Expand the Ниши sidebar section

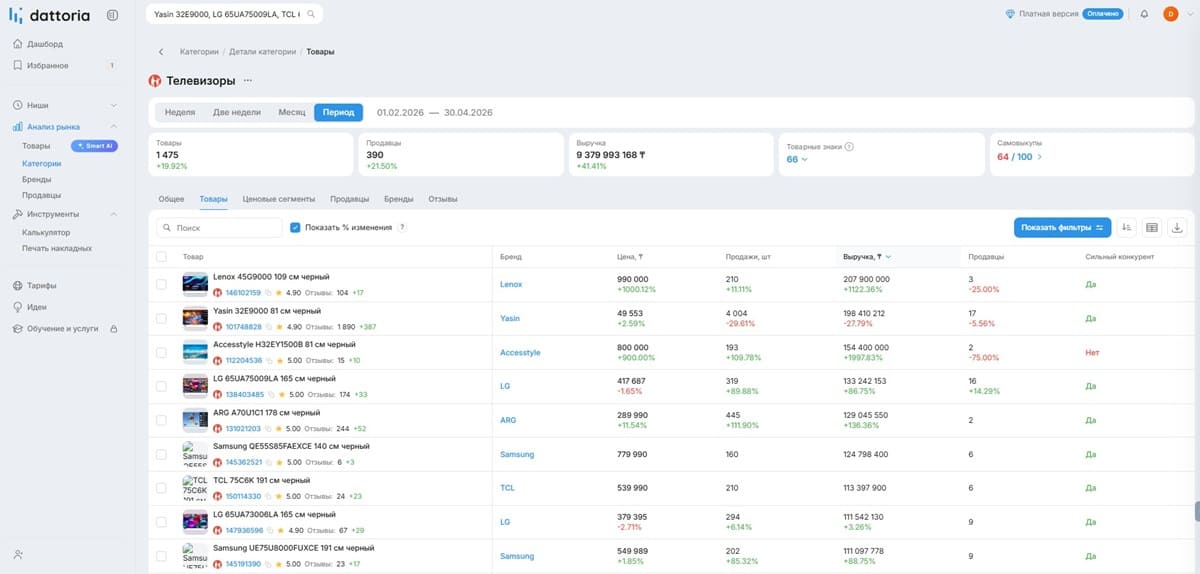coord(113,105)
